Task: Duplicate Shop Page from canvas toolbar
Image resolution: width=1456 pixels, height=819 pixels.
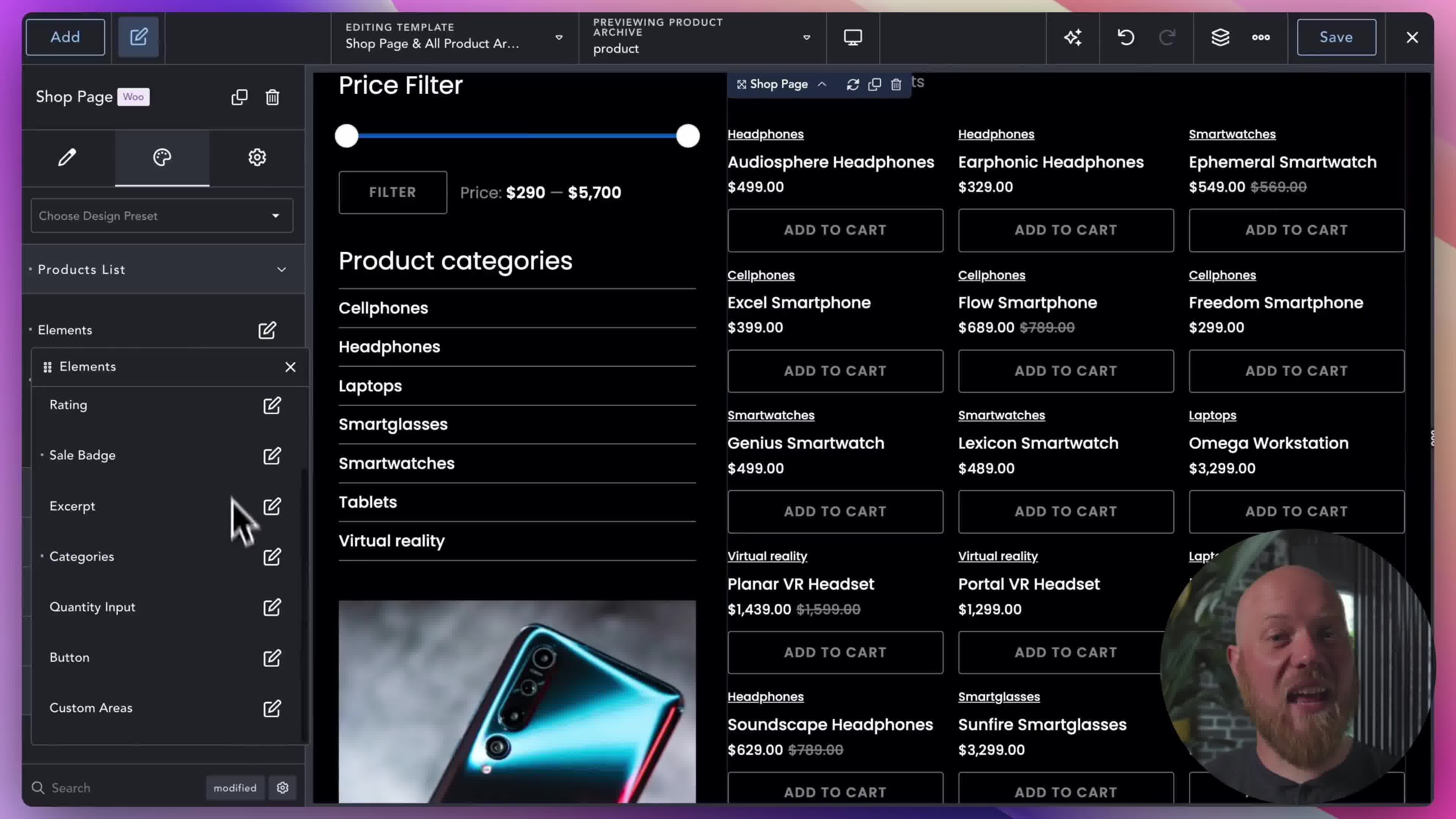Action: [x=874, y=84]
